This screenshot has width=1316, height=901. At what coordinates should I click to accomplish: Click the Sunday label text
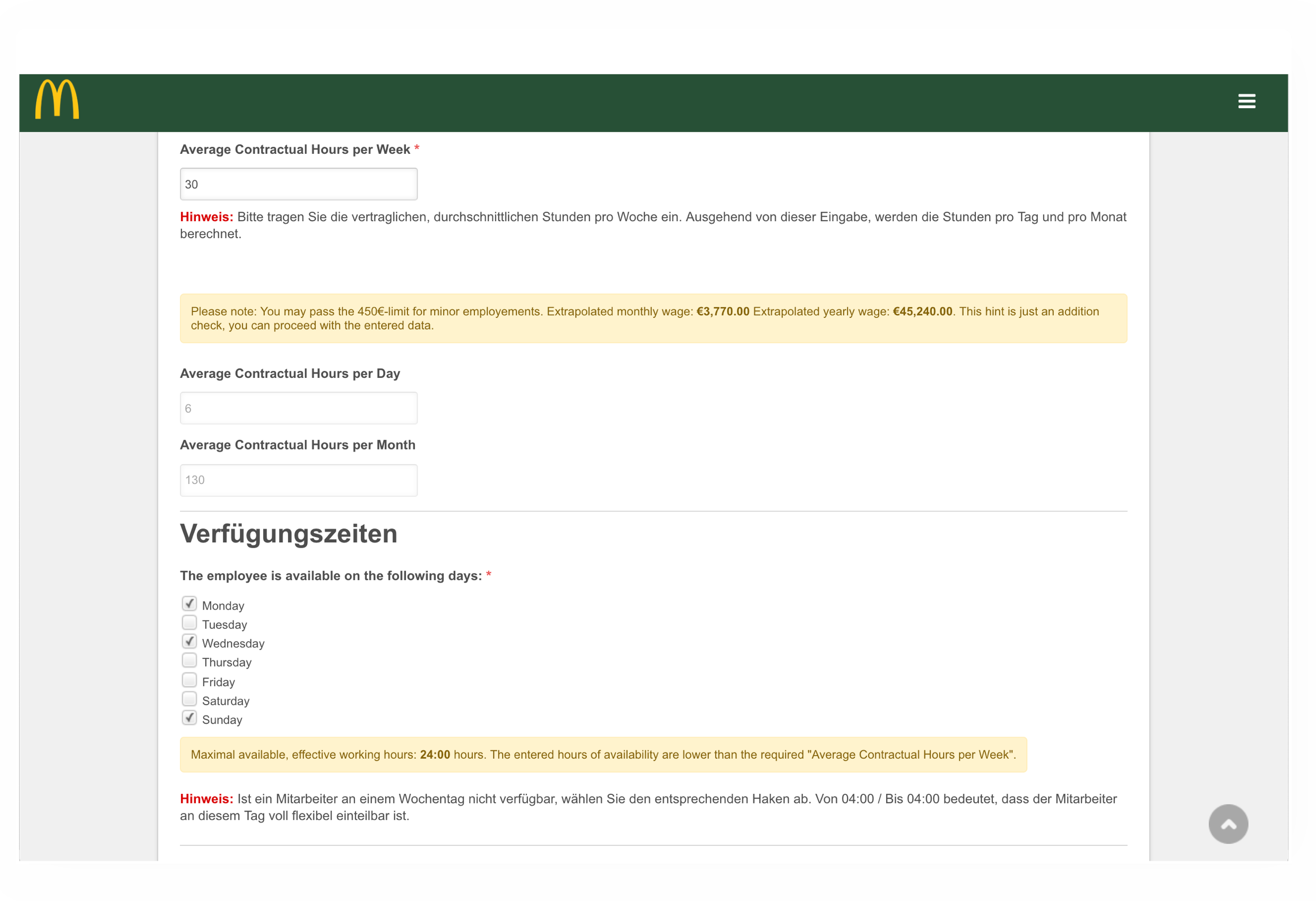coord(222,720)
